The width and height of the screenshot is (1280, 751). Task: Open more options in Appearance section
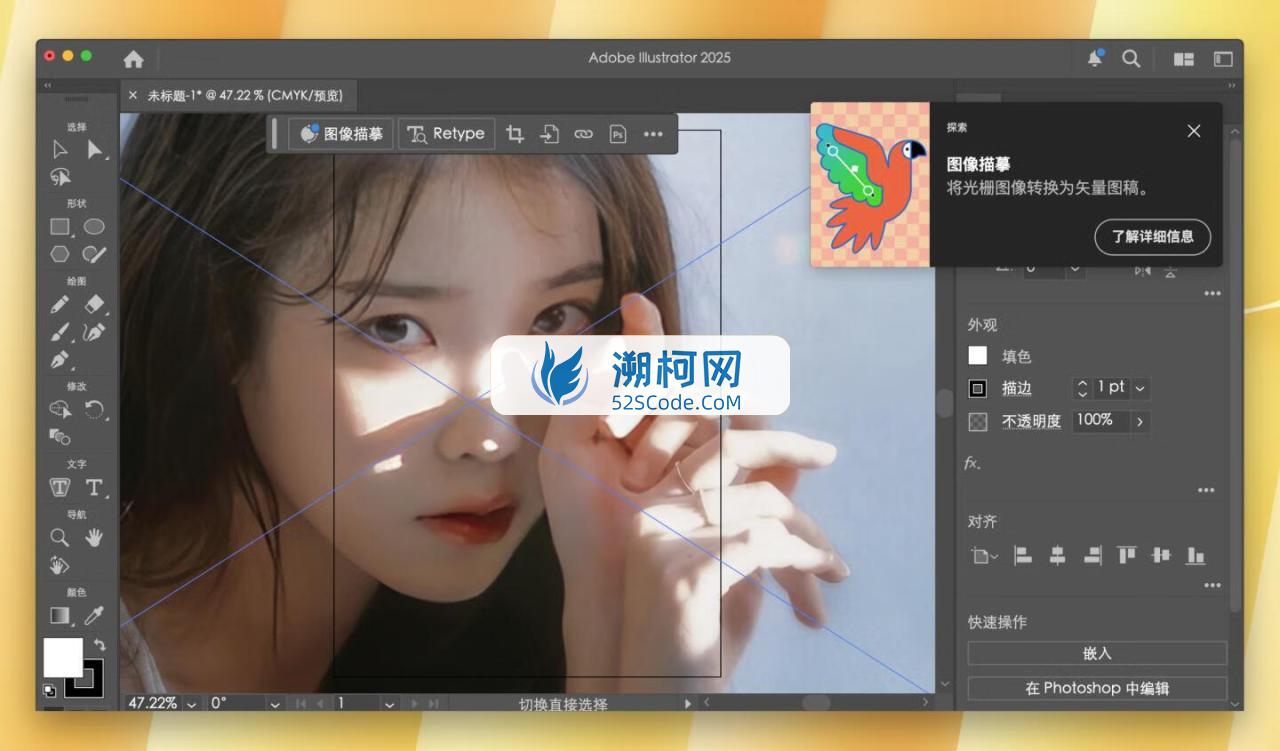pos(1206,491)
